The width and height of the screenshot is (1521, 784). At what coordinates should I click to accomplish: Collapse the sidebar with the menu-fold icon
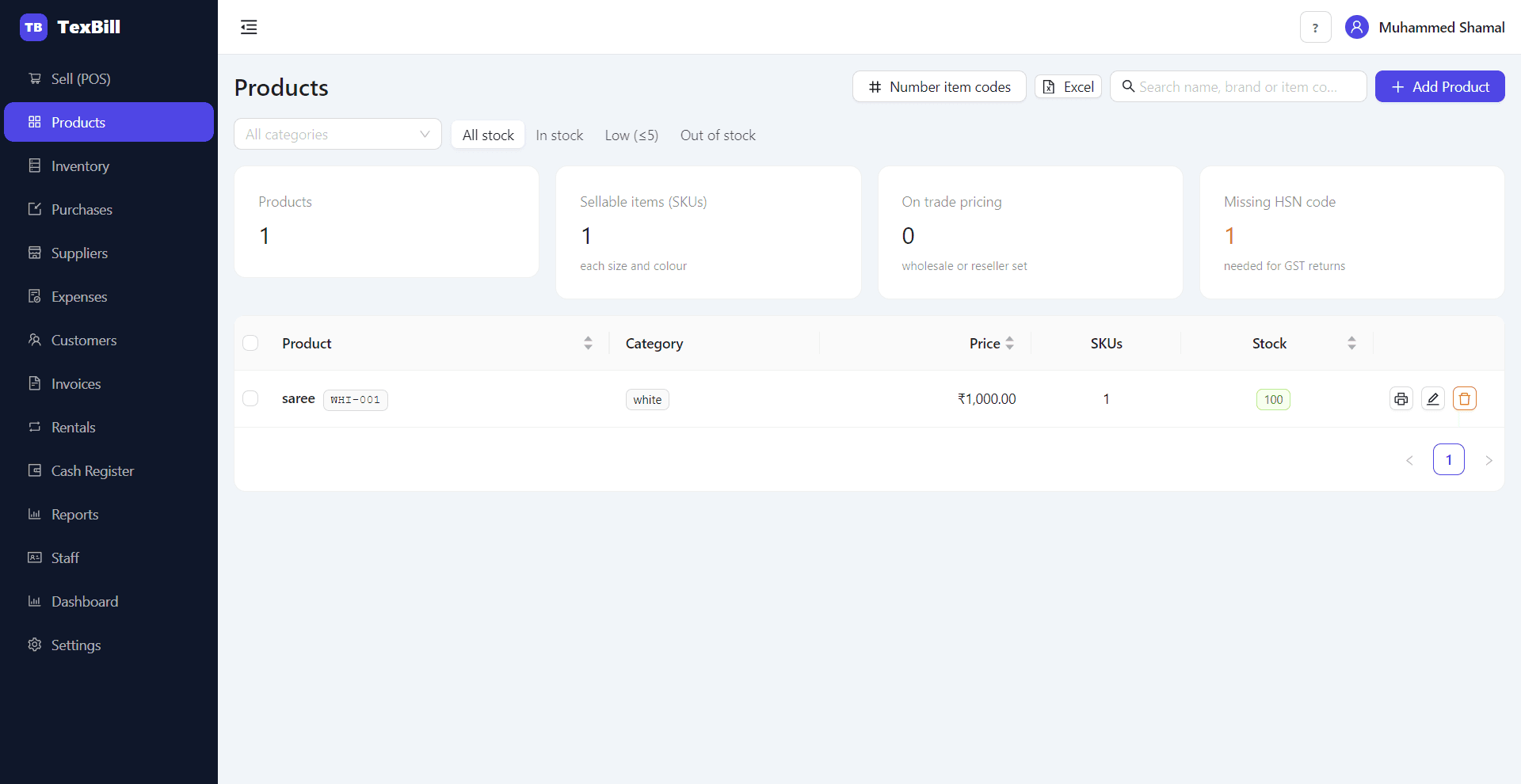coord(249,27)
